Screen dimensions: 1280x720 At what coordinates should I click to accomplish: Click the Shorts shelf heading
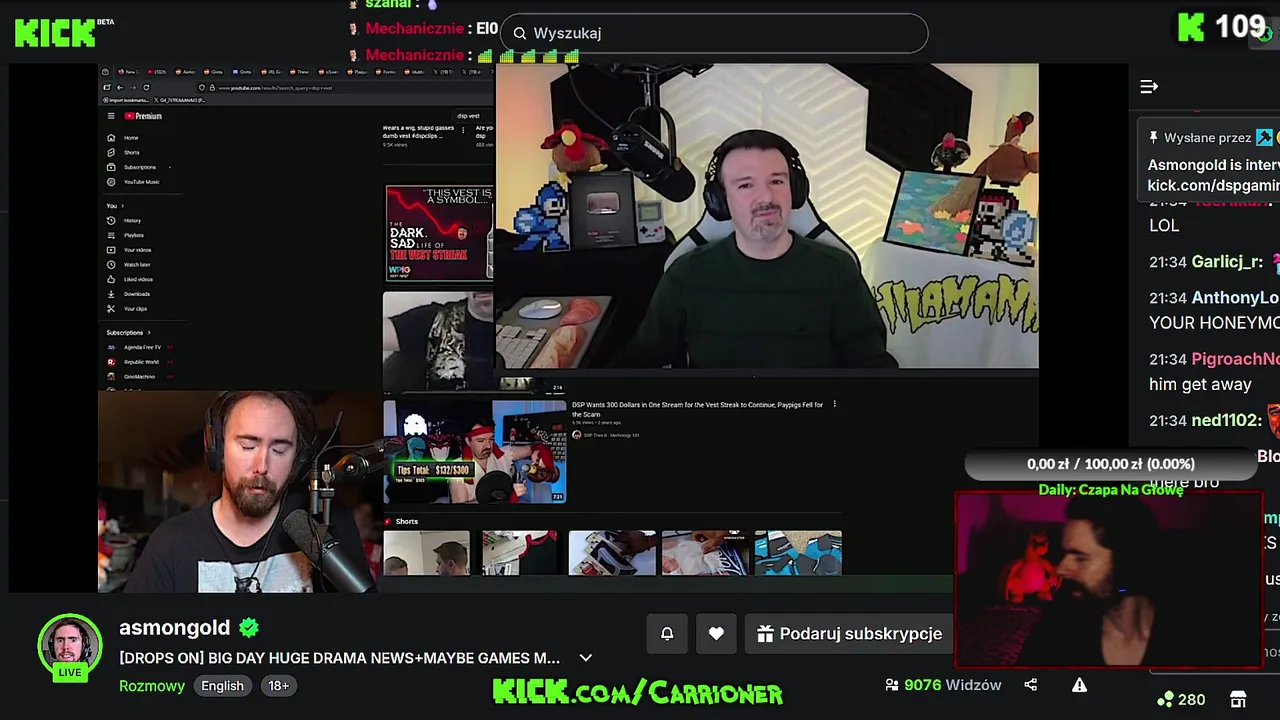click(x=401, y=521)
